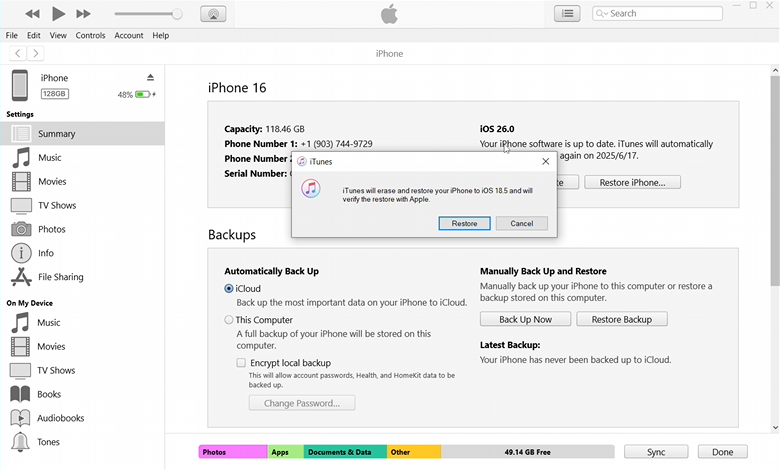This screenshot has width=780, height=470.
Task: Skip to the previous track
Action: pos(32,14)
